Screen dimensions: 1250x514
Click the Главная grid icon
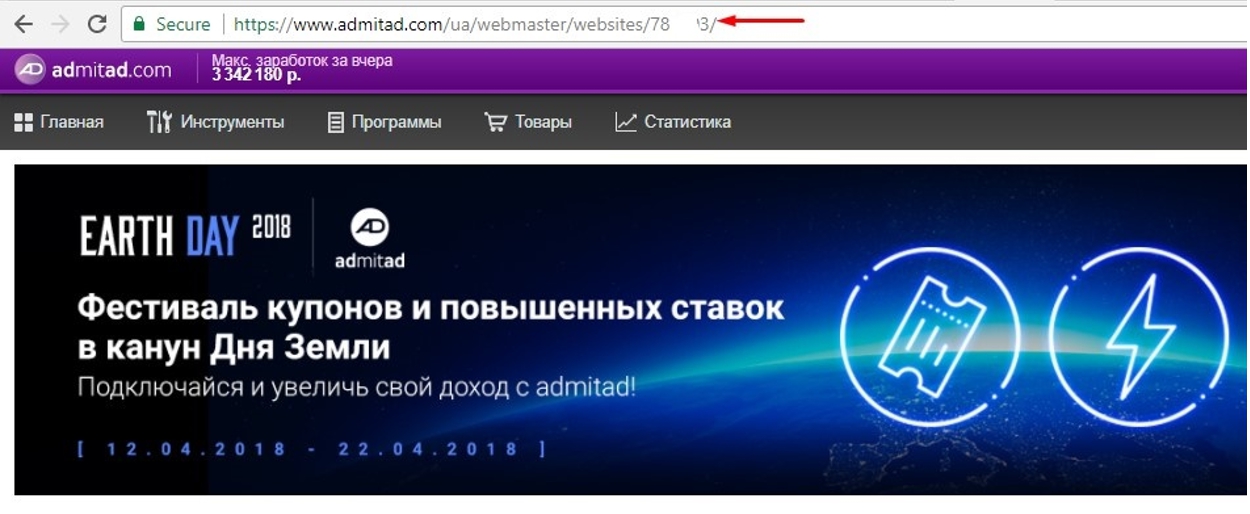23,122
